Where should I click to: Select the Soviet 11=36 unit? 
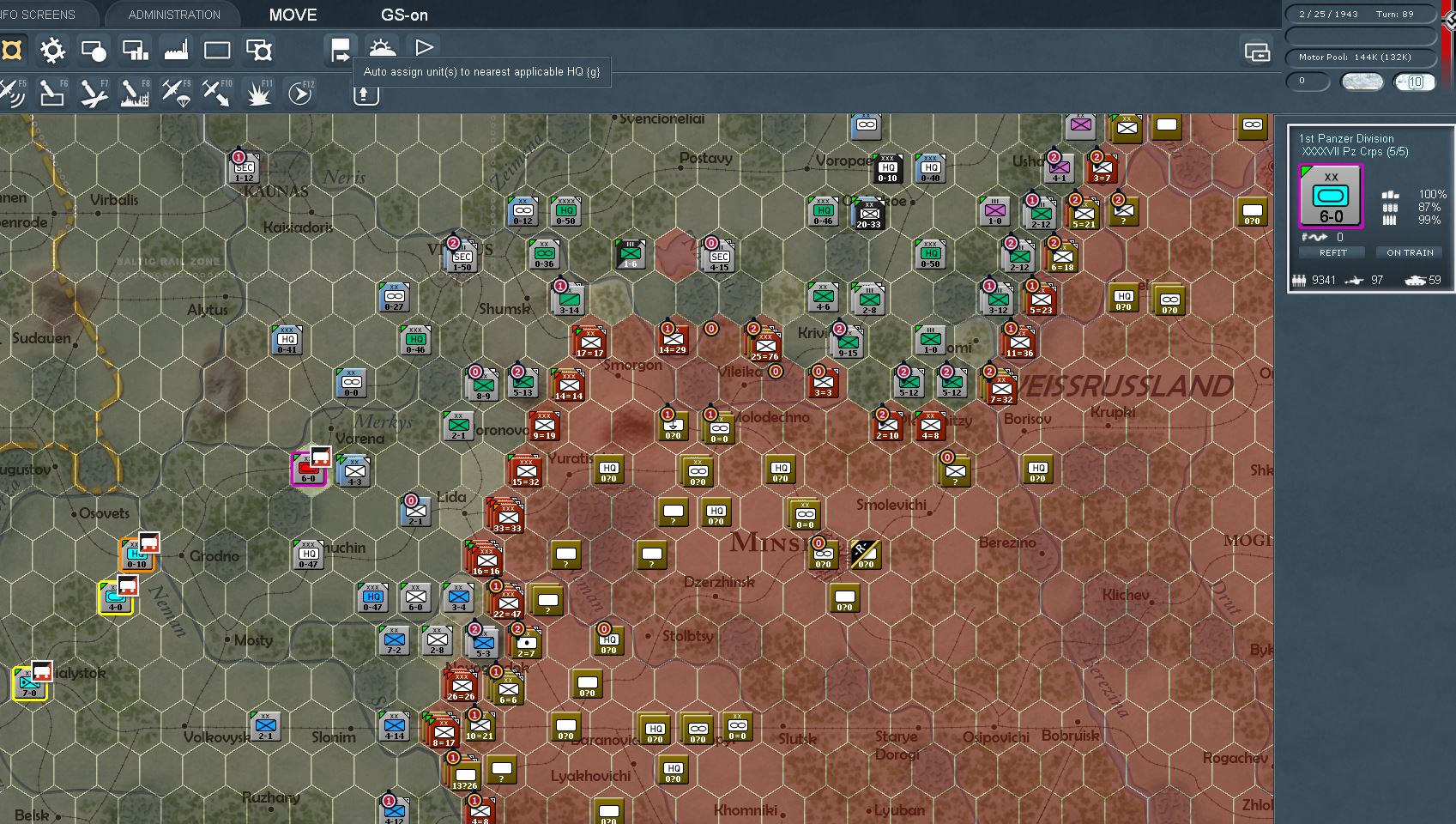click(1019, 342)
